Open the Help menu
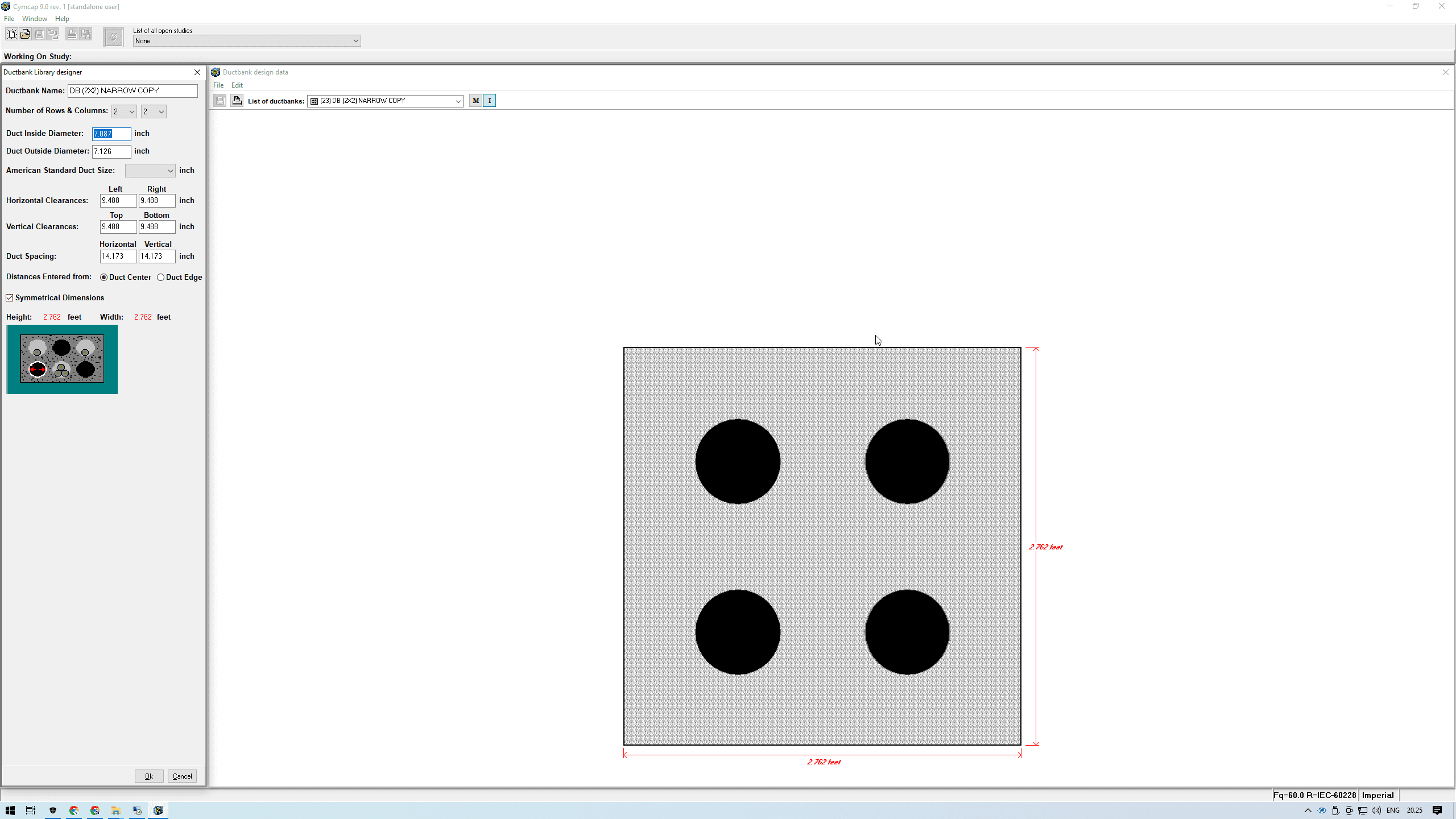Screen dimensions: 1456x819 point(62,19)
